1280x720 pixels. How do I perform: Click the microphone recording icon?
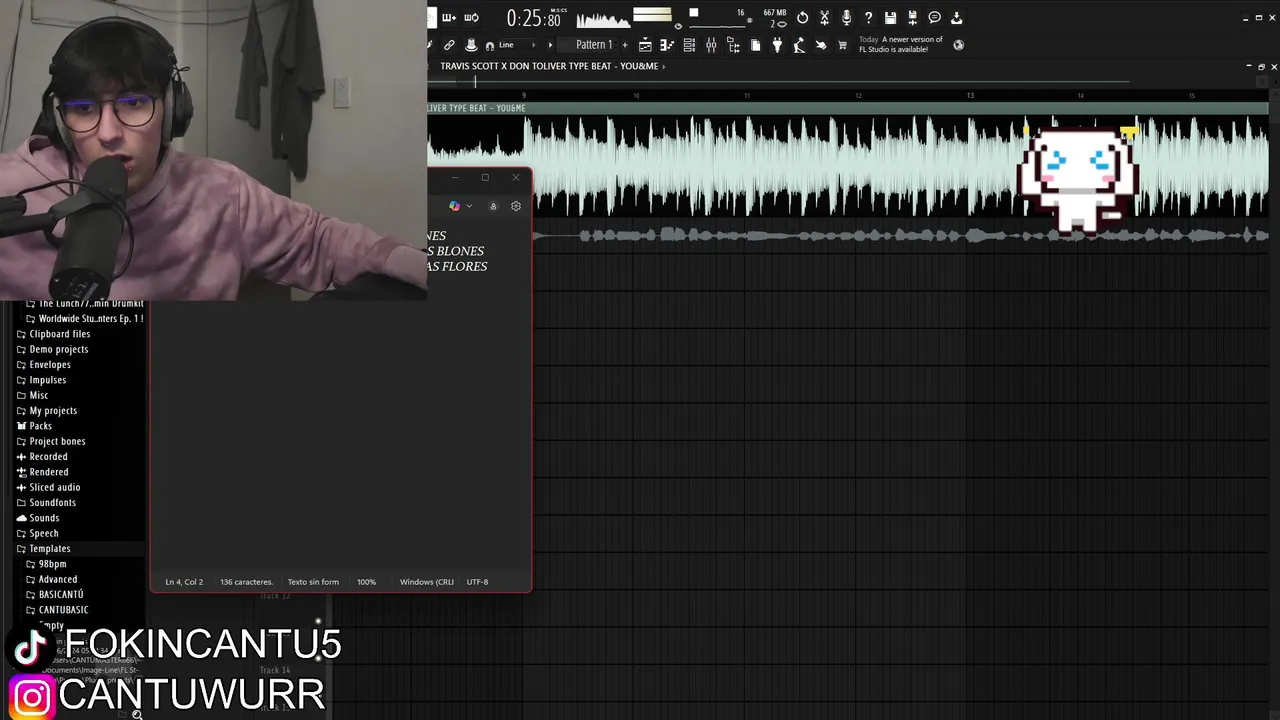pyautogui.click(x=846, y=17)
